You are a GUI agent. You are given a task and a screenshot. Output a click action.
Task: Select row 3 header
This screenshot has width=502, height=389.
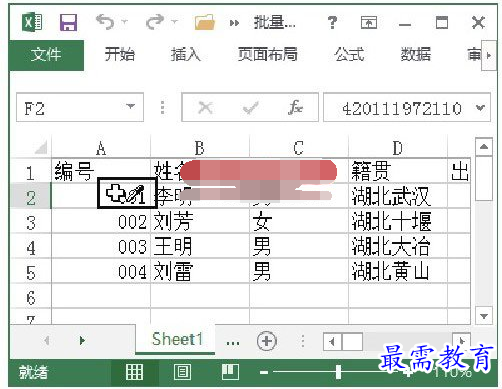coord(31,222)
